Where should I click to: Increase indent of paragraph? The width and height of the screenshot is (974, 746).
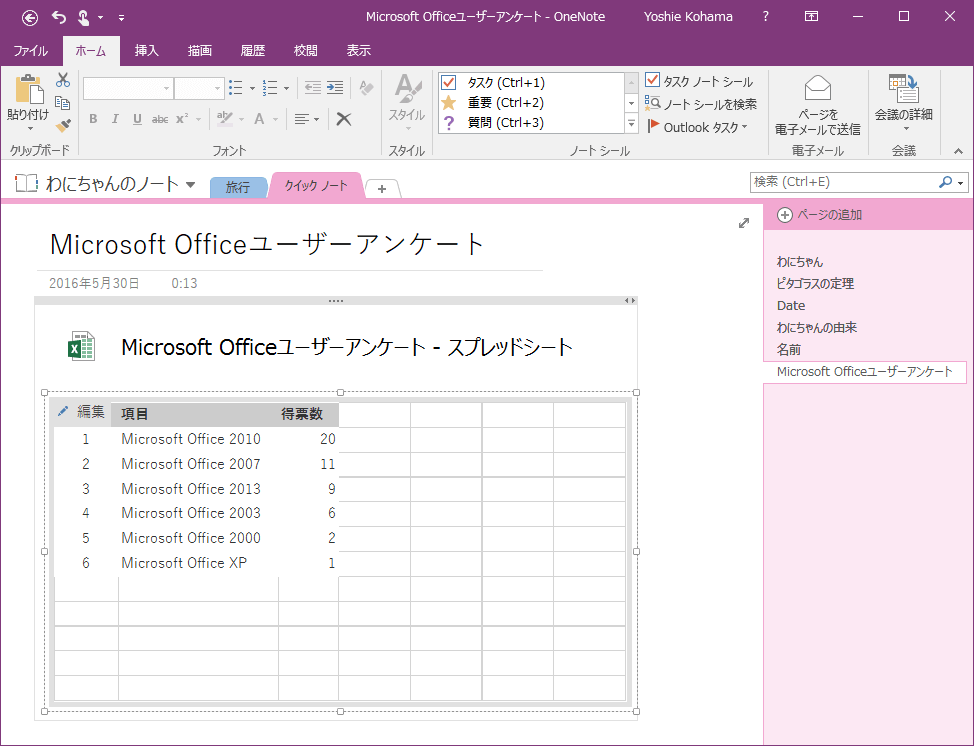pos(335,88)
